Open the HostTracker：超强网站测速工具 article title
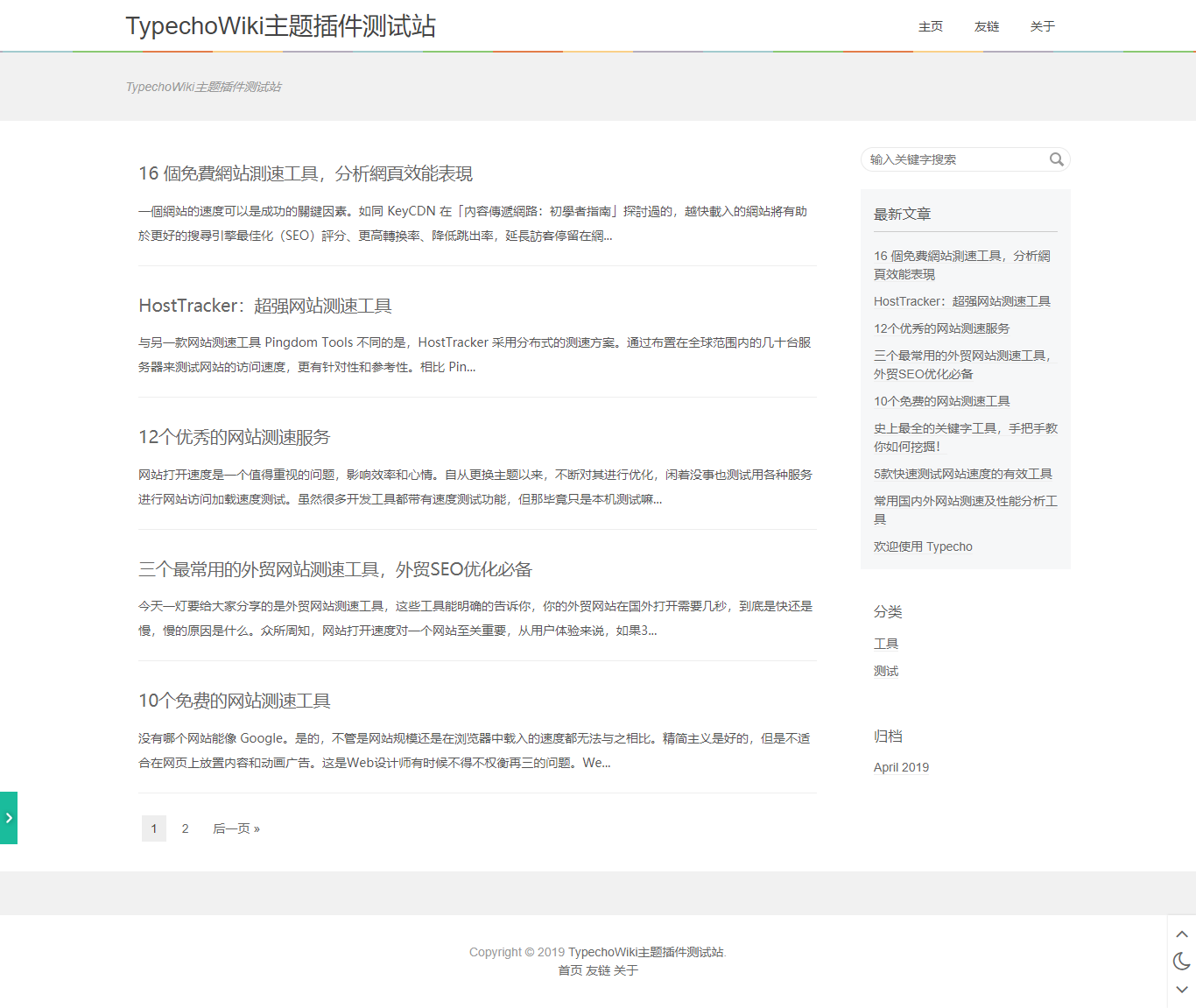The height and width of the screenshot is (1008, 1196). click(x=265, y=306)
